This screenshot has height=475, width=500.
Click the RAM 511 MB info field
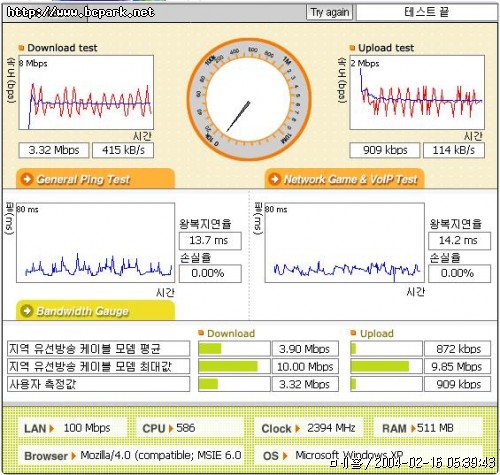(x=428, y=428)
